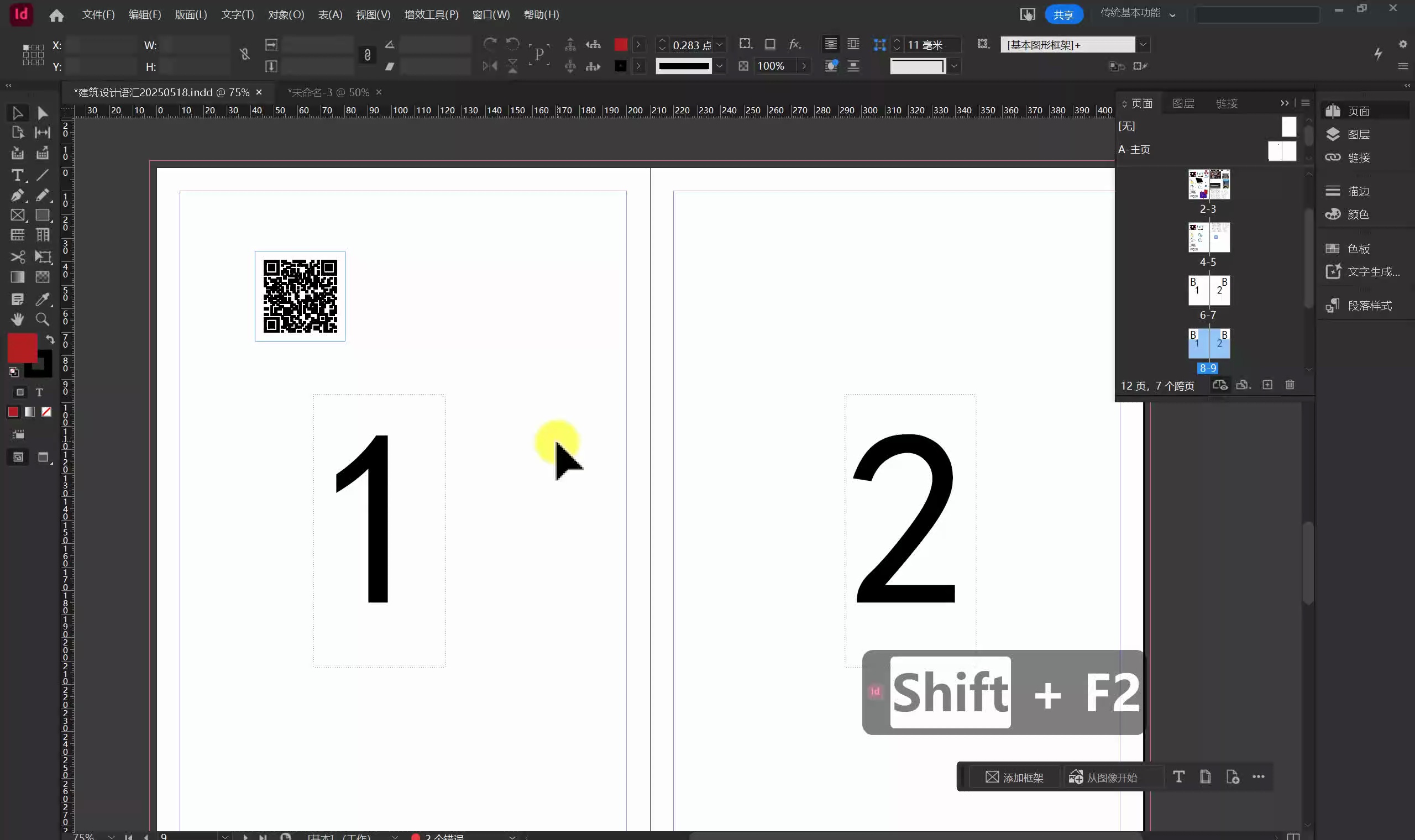This screenshot has width=1415, height=840.
Task: Select the Line tool
Action: click(x=43, y=175)
